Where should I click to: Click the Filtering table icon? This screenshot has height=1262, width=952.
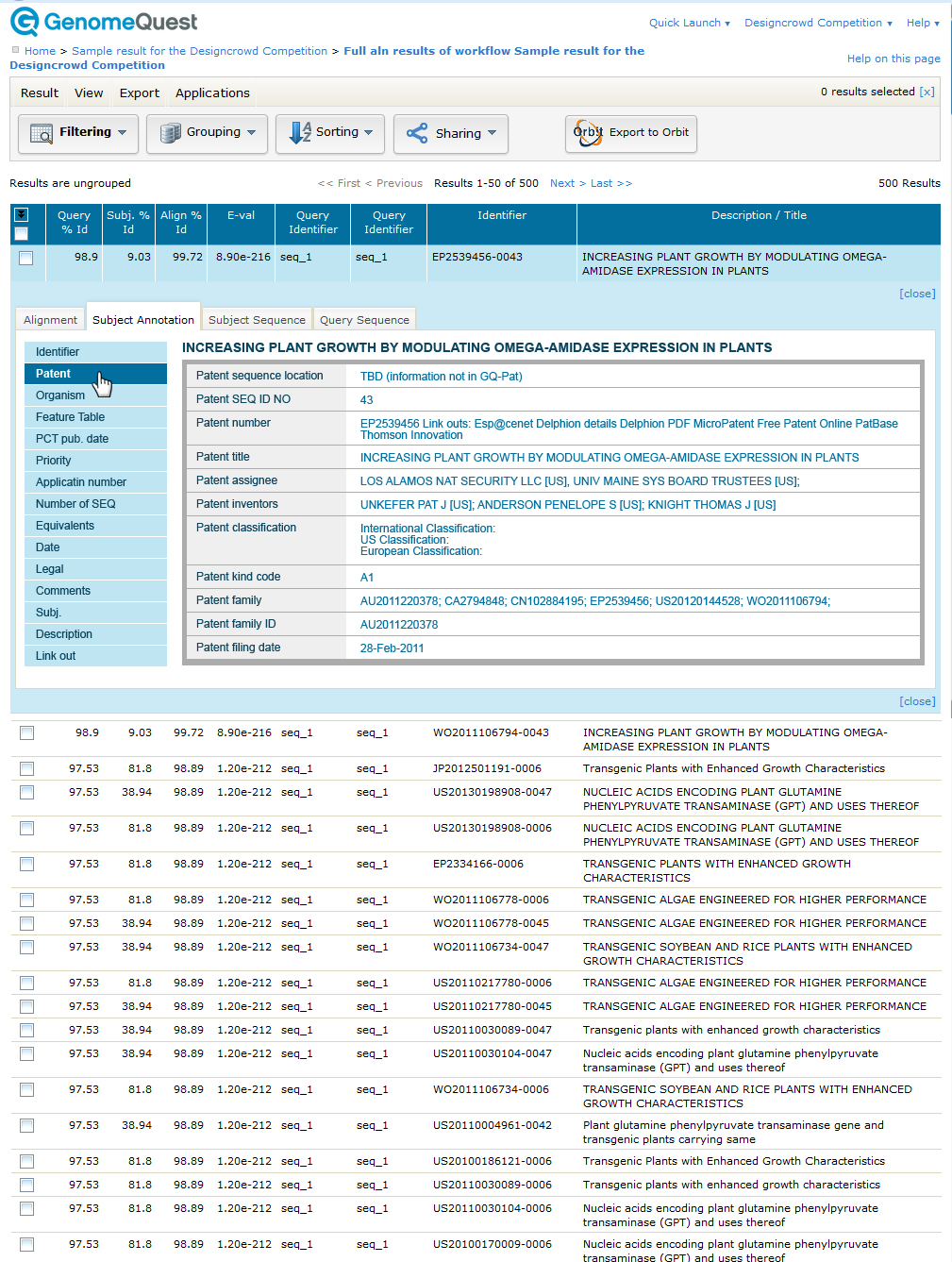click(42, 134)
